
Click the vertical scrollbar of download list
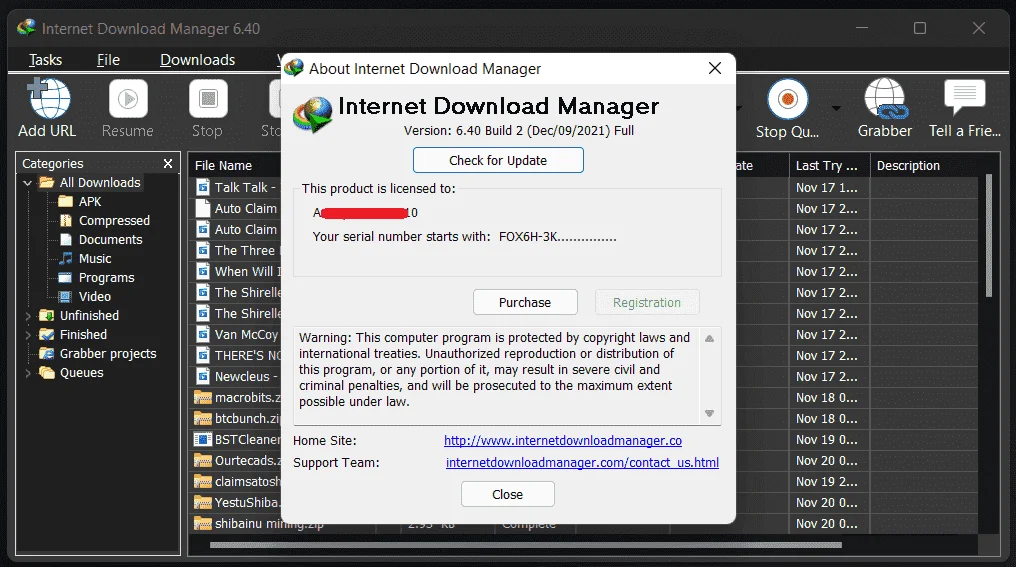click(x=989, y=236)
